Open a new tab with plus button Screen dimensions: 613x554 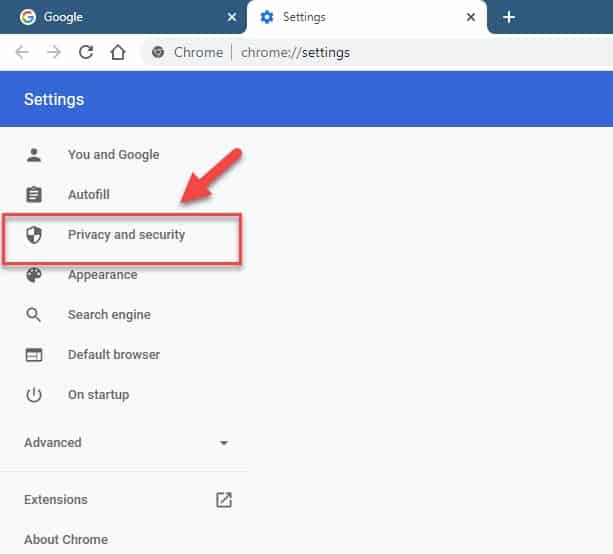pyautogui.click(x=508, y=17)
